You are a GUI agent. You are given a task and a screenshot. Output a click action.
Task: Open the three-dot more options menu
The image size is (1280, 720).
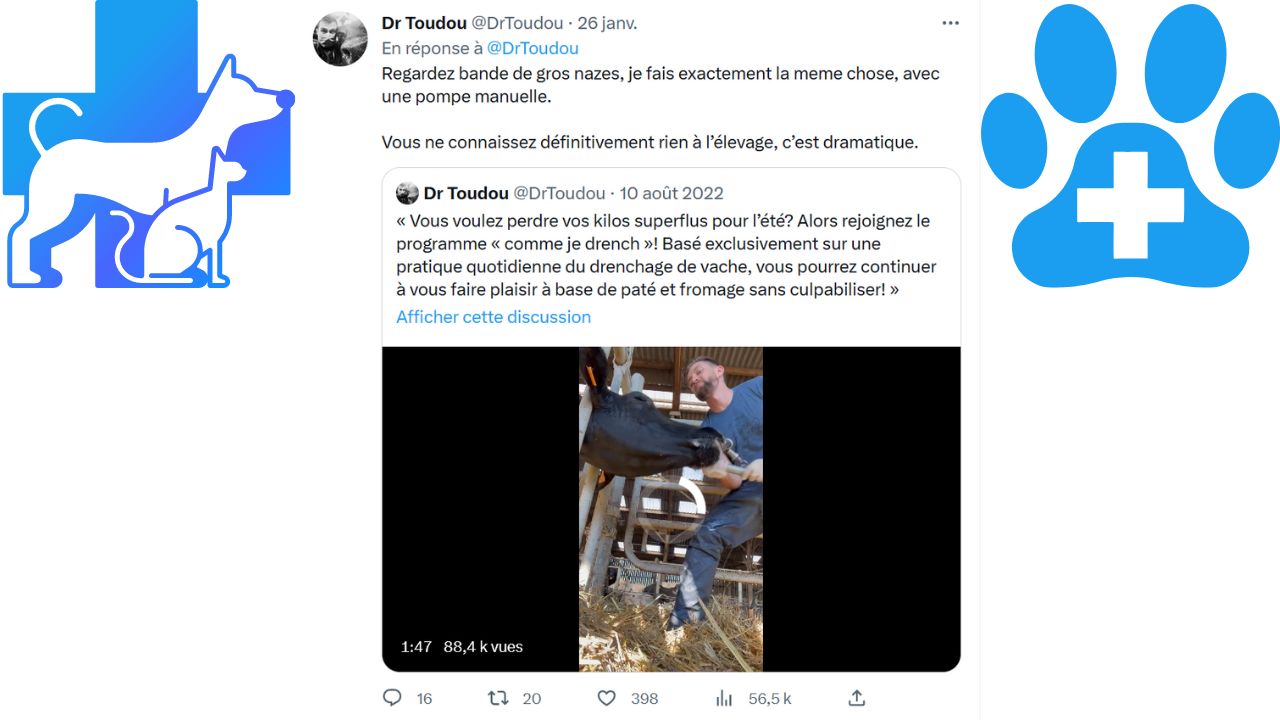[951, 21]
